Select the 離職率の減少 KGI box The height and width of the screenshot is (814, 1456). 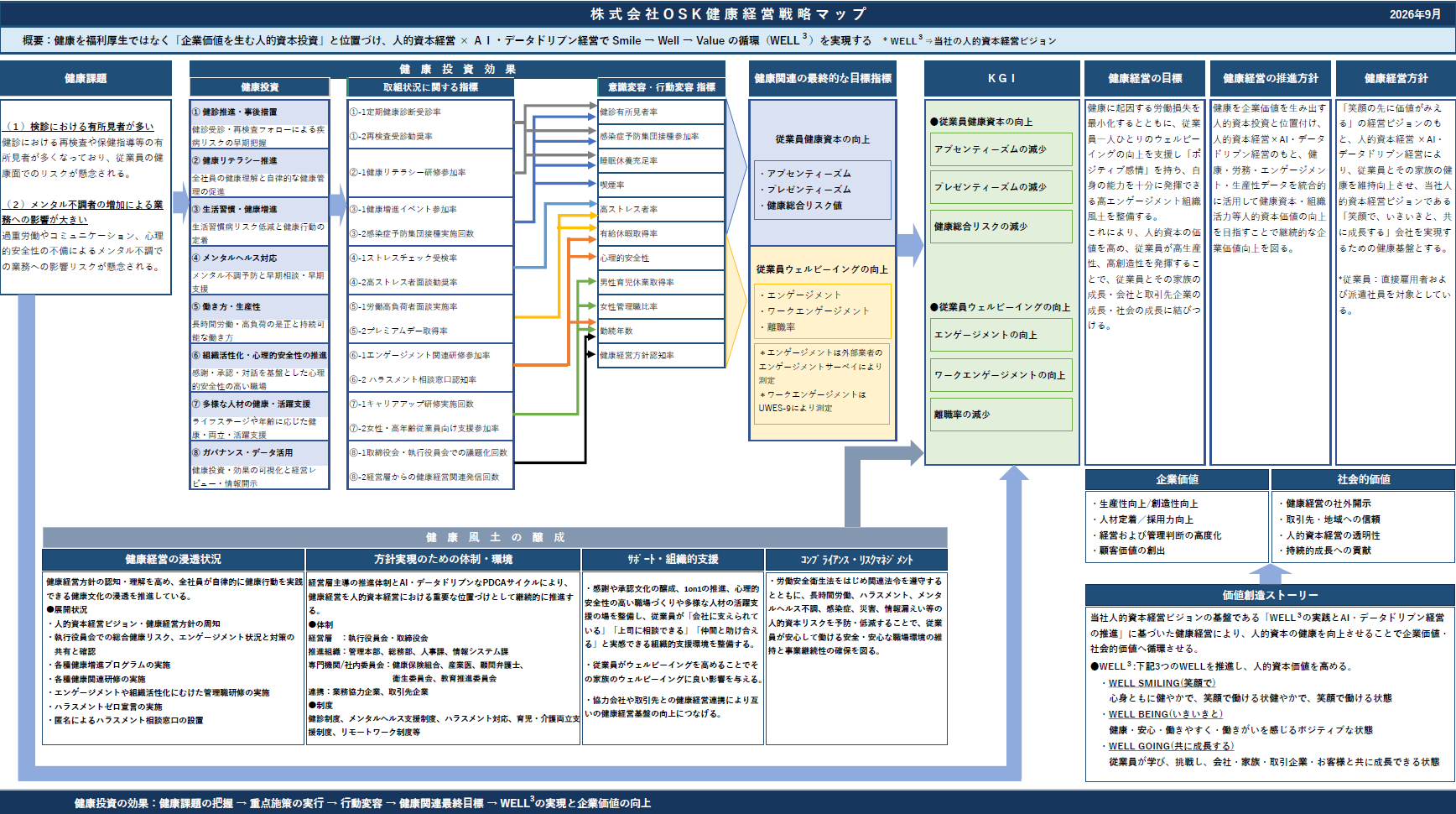[1001, 415]
